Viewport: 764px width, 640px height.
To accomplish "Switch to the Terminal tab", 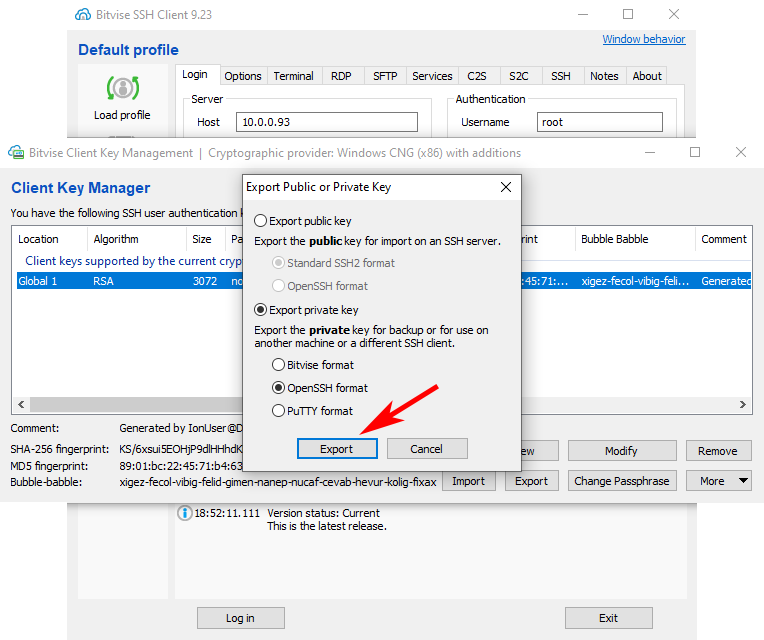I will (x=293, y=76).
